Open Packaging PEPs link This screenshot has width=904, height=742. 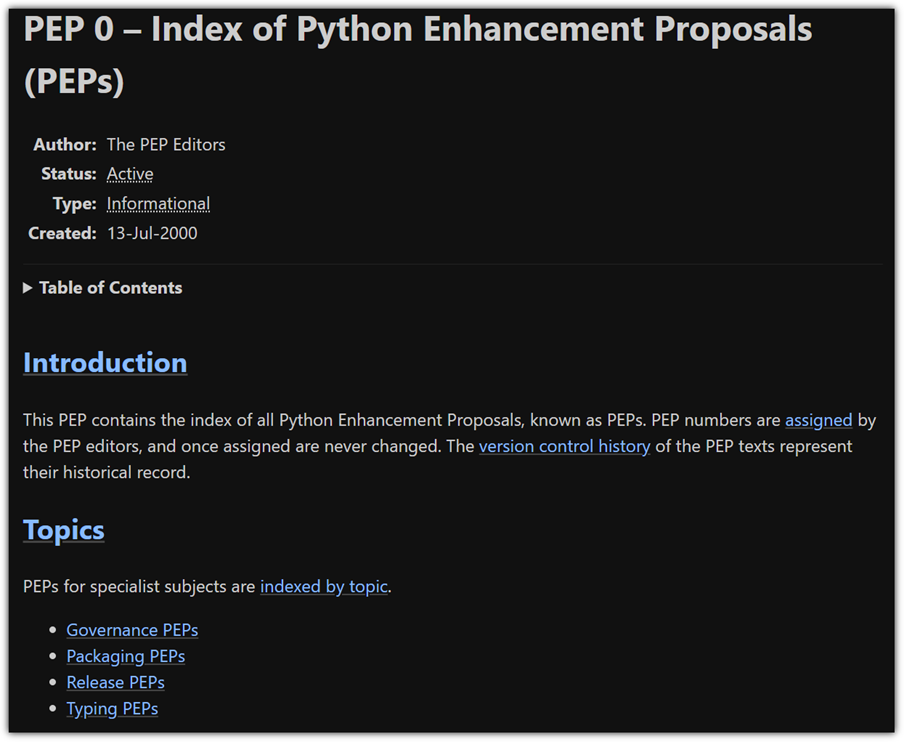[126, 657]
